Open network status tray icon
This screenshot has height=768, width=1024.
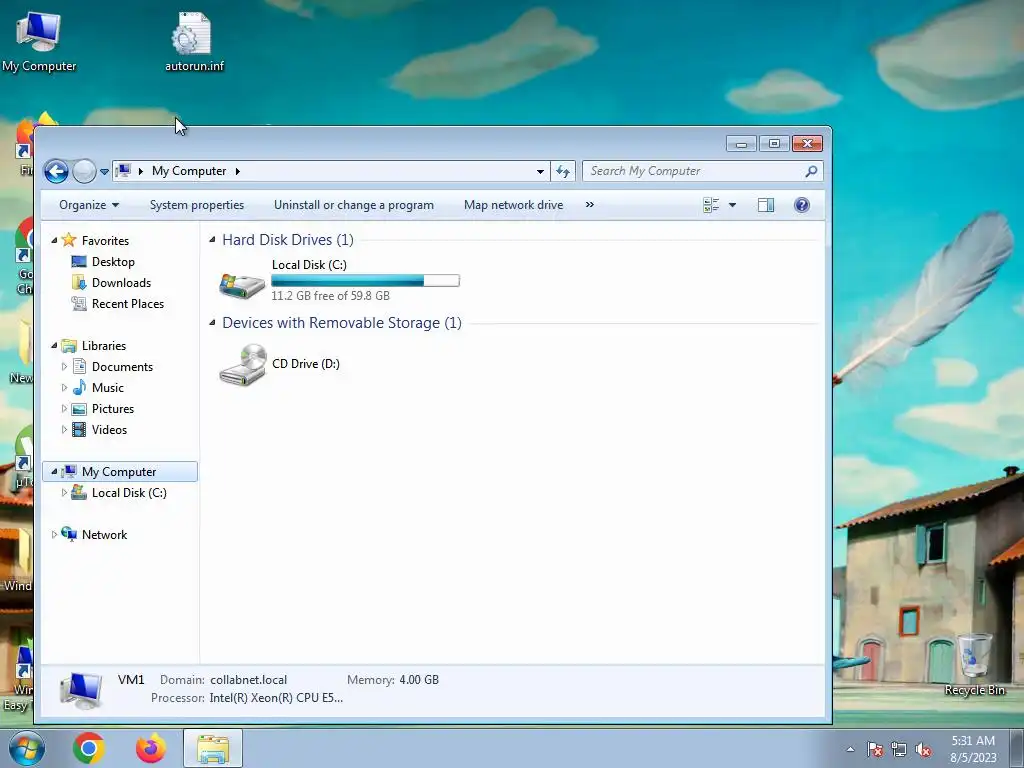(x=899, y=750)
